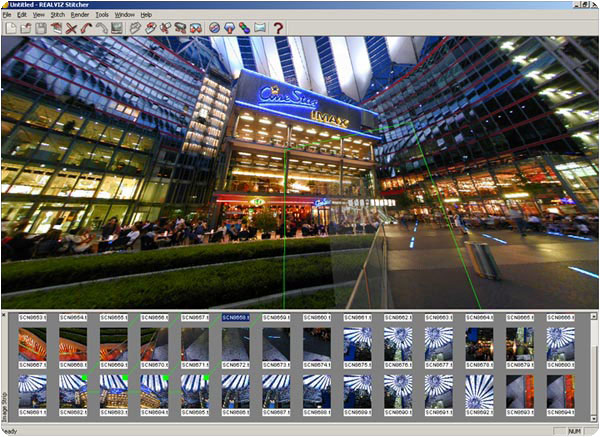The height and width of the screenshot is (437, 600).
Task: Select thumbnail labeled SCN0670
Action: [154, 344]
